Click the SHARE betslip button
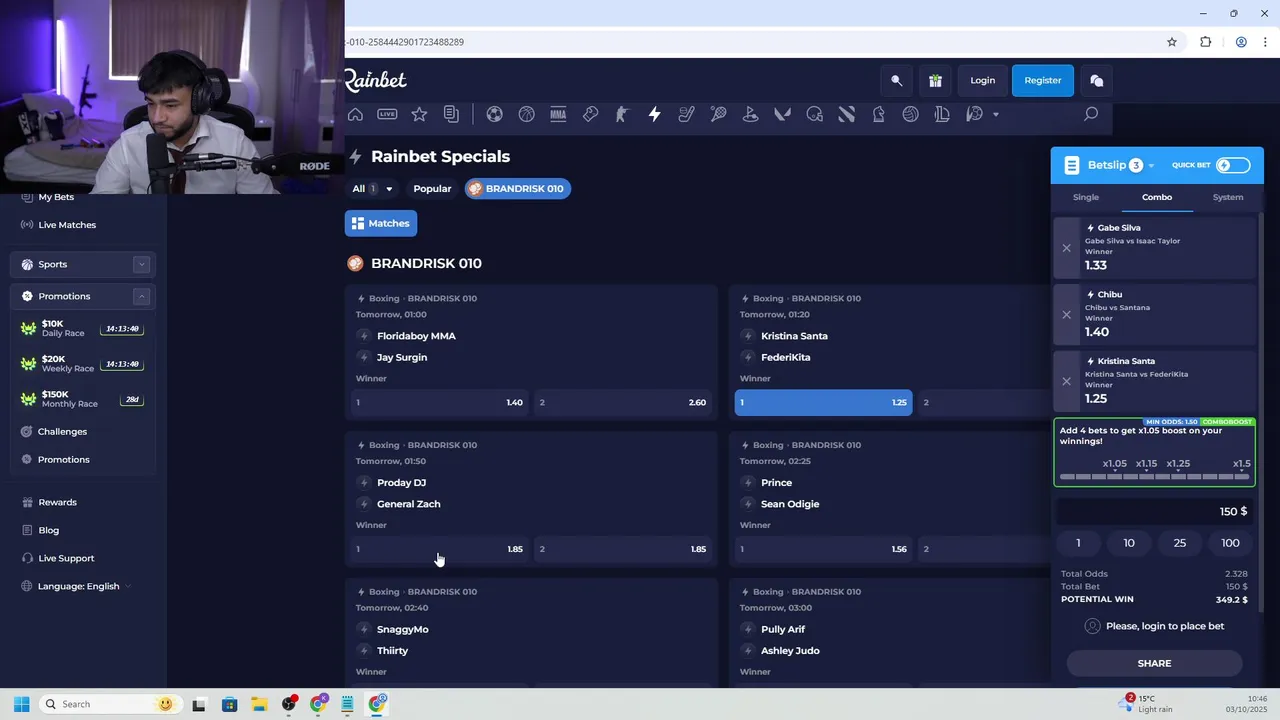This screenshot has width=1280, height=720. coord(1154,663)
